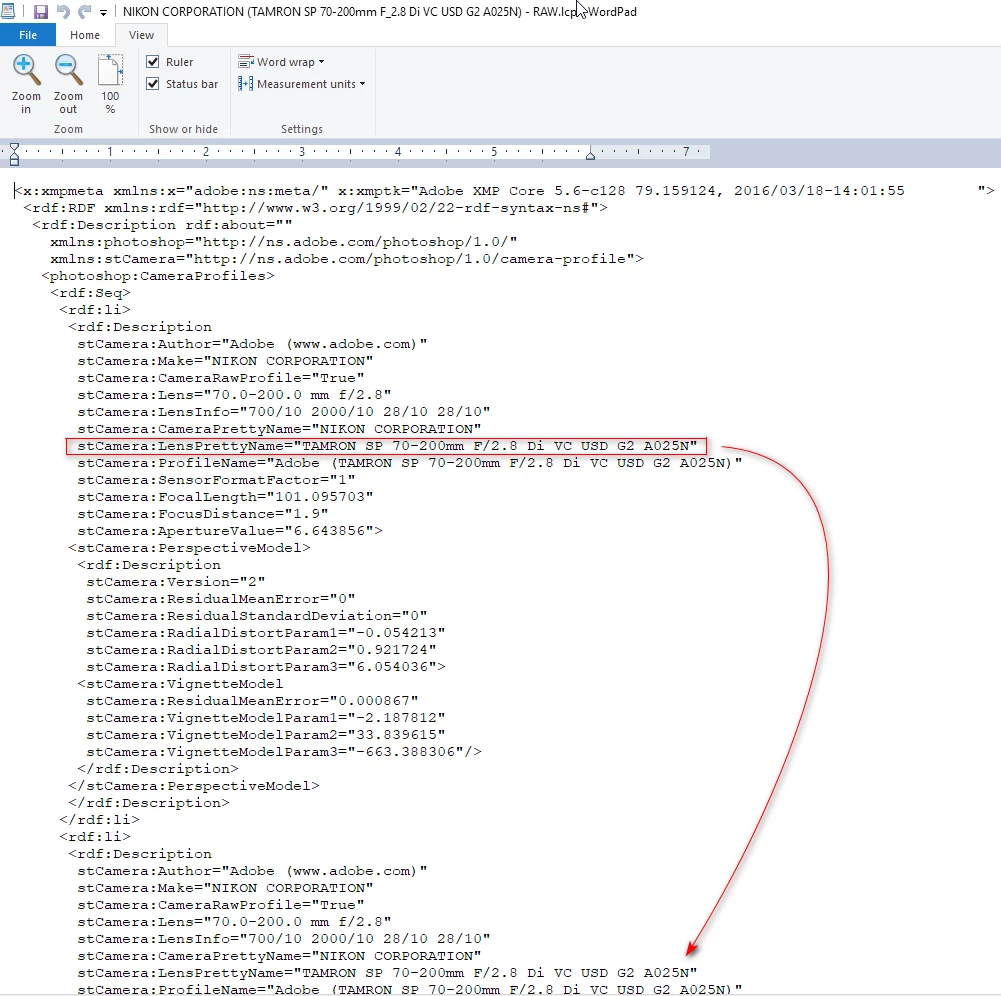Click the stCamera:SensorFormatFactor="1" line
1001x996 pixels.
click(216, 479)
